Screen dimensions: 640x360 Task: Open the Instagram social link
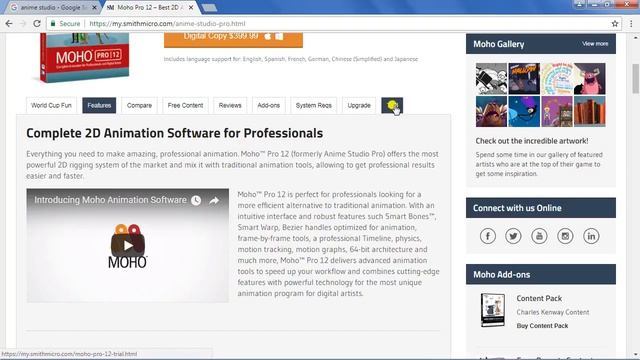coord(565,236)
